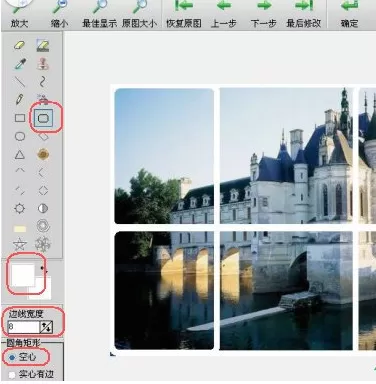Click the top-middle castle towers tile
The width and height of the screenshot is (376, 384).
286,155
